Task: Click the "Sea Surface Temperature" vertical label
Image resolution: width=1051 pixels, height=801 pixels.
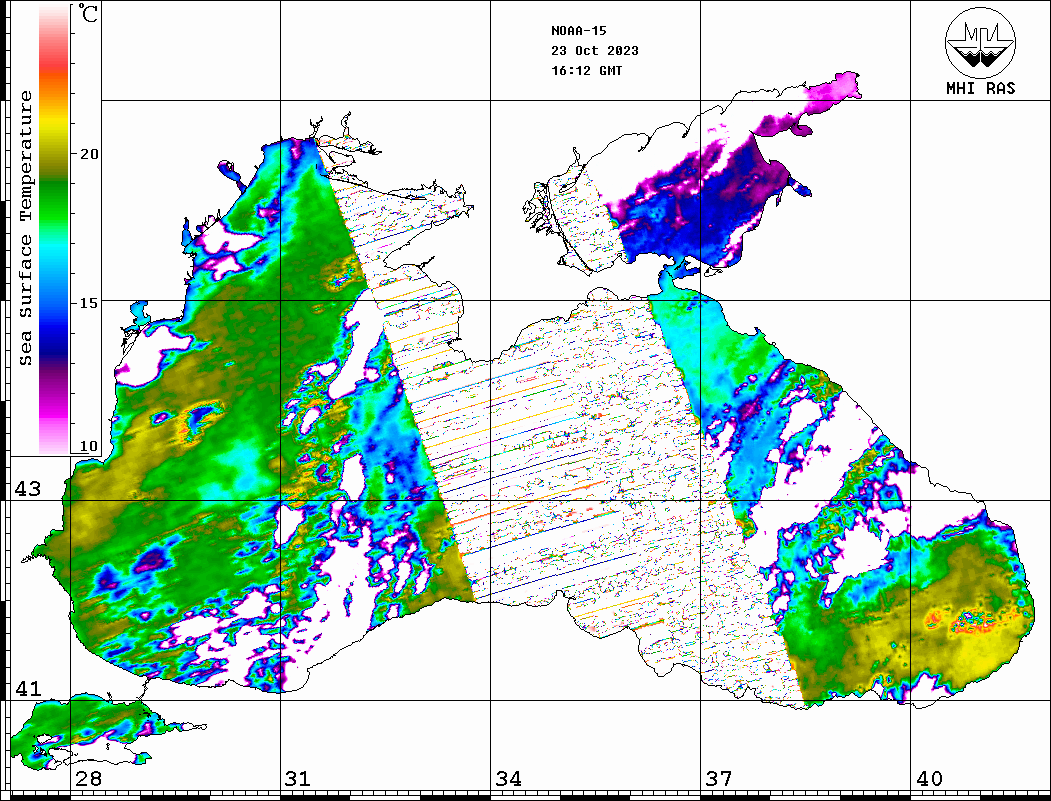Action: [26, 228]
